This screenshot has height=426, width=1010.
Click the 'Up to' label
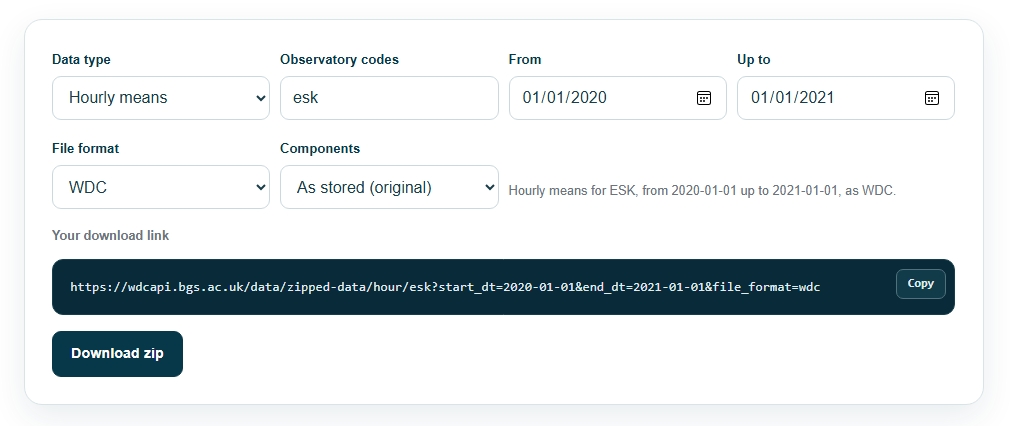pos(754,59)
